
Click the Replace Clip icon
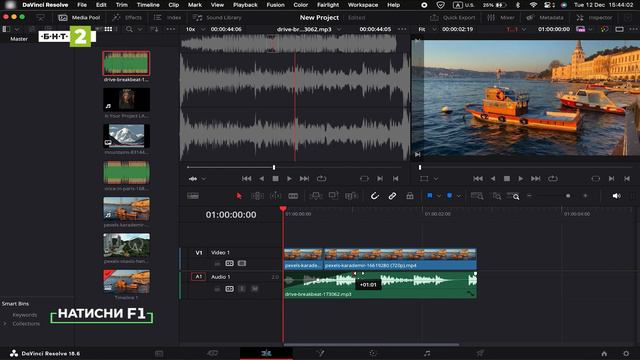click(351, 196)
